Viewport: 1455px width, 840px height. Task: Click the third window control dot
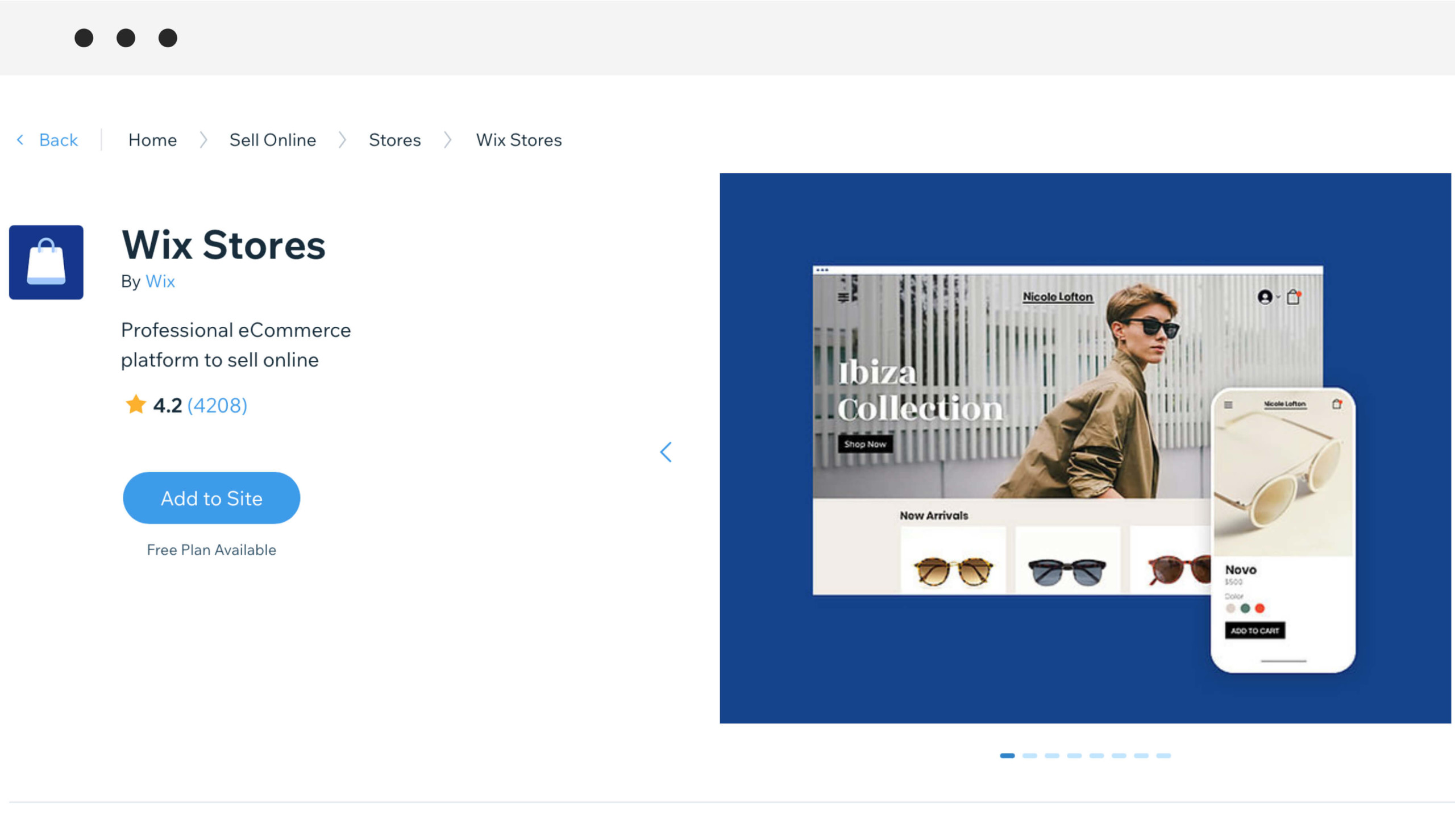(168, 38)
